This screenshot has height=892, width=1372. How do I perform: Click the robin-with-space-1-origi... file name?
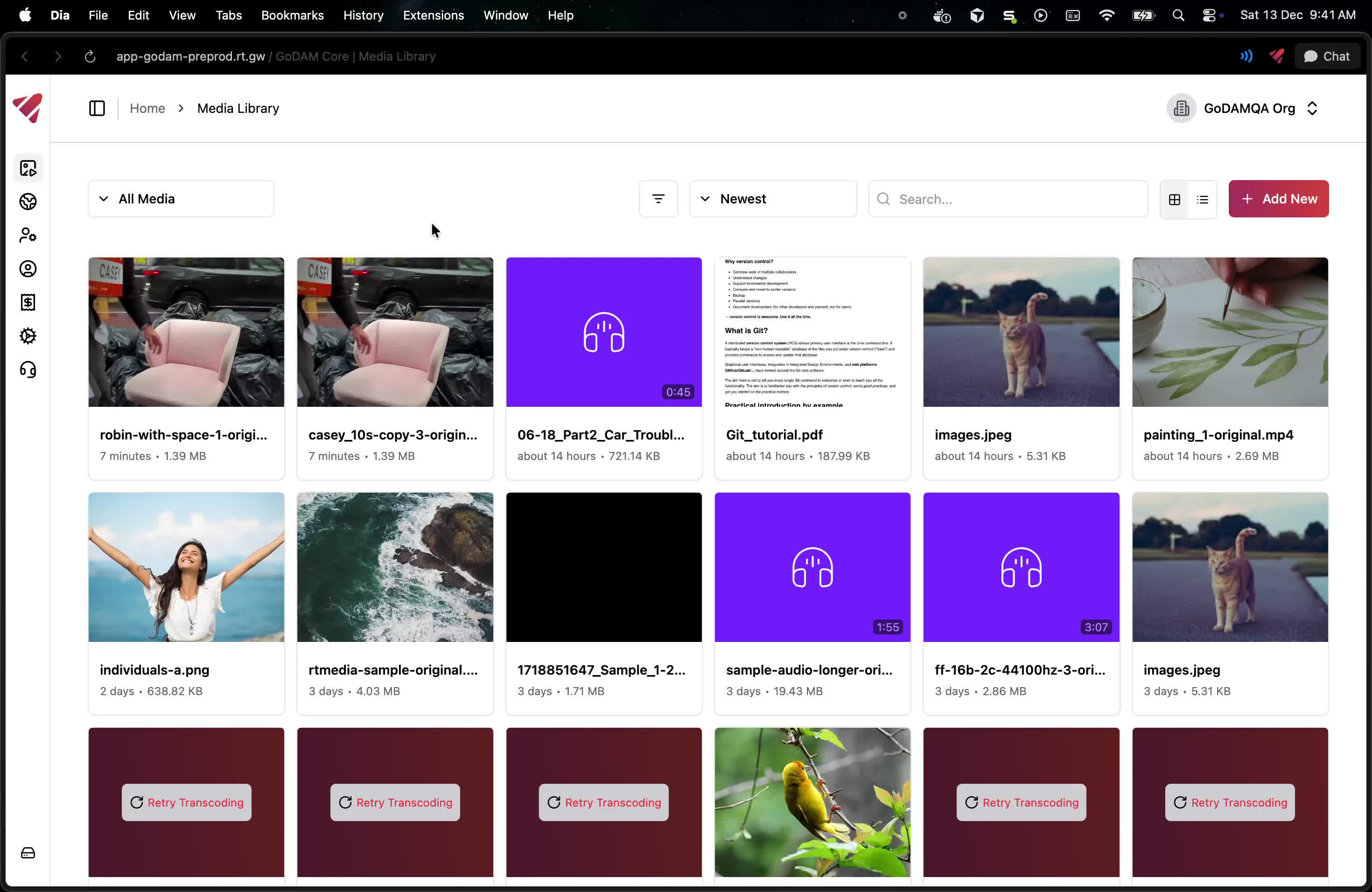pos(183,434)
